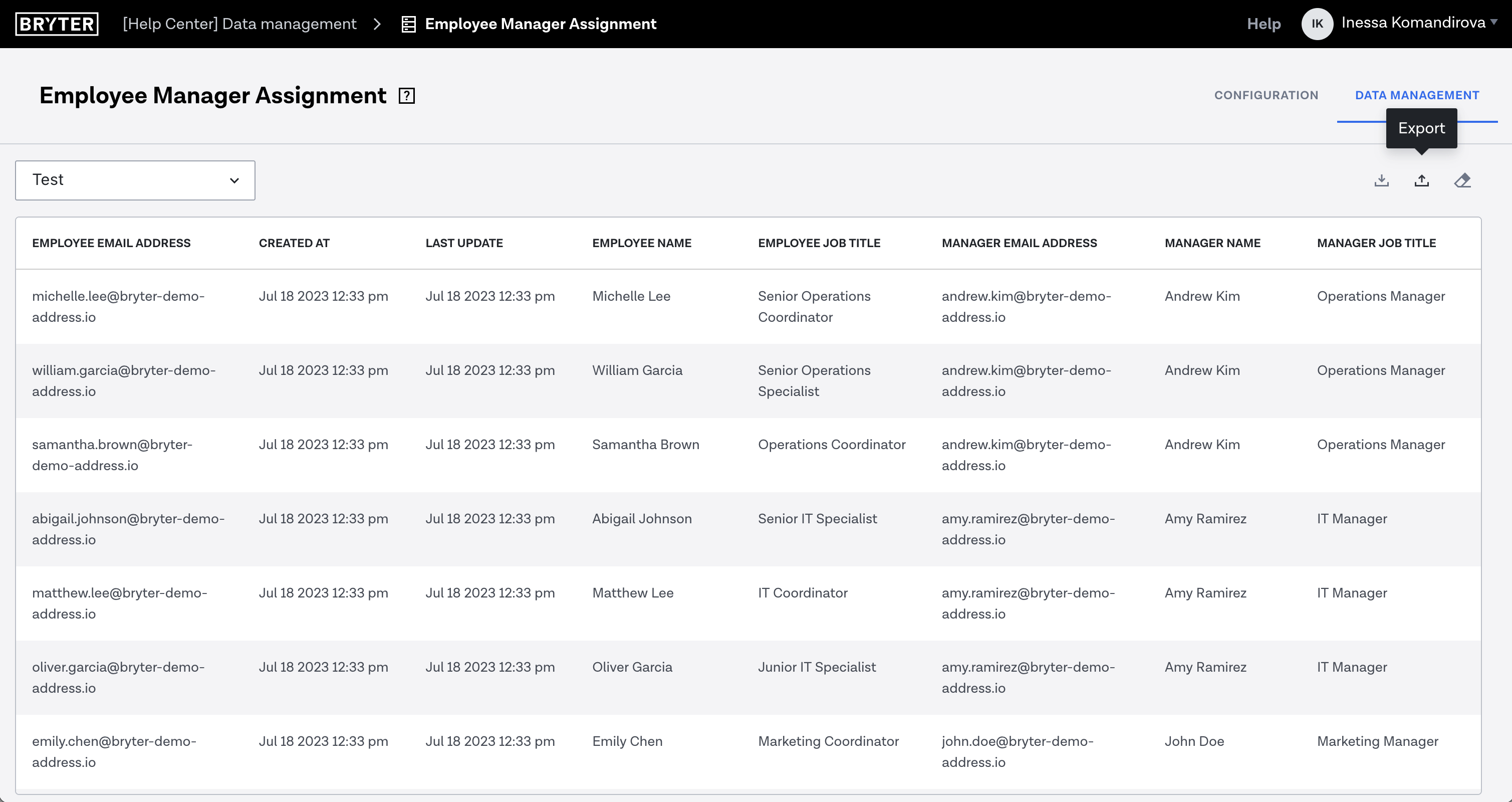Viewport: 1512px width, 802px height.
Task: Expand the EMPLOYEE EMAIL ADDRESS column header
Action: tap(111, 242)
